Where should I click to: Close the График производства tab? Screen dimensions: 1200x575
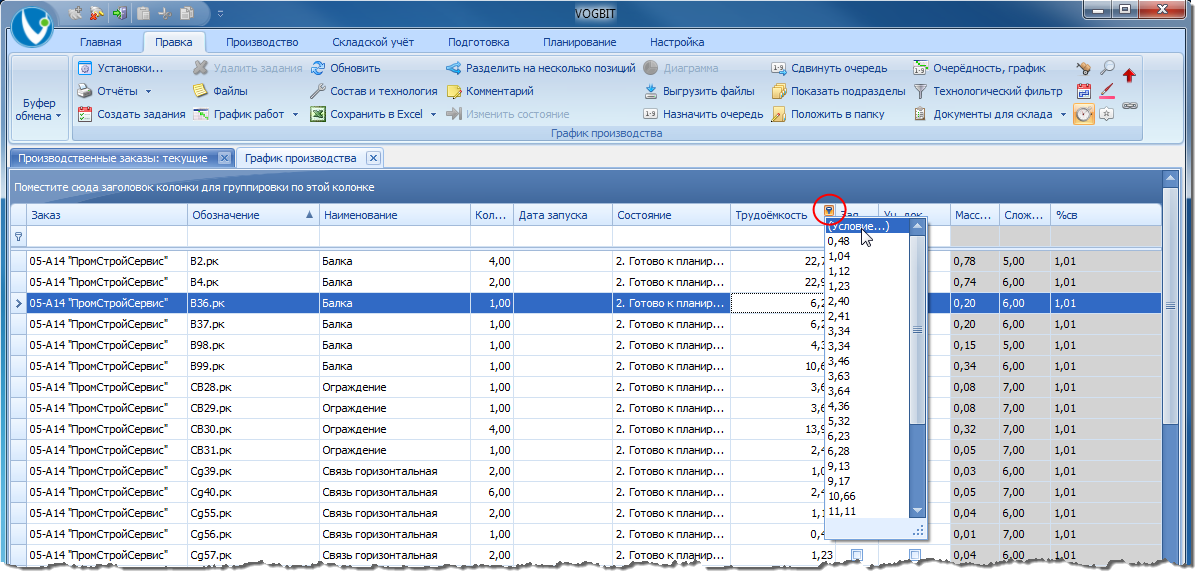(x=372, y=158)
